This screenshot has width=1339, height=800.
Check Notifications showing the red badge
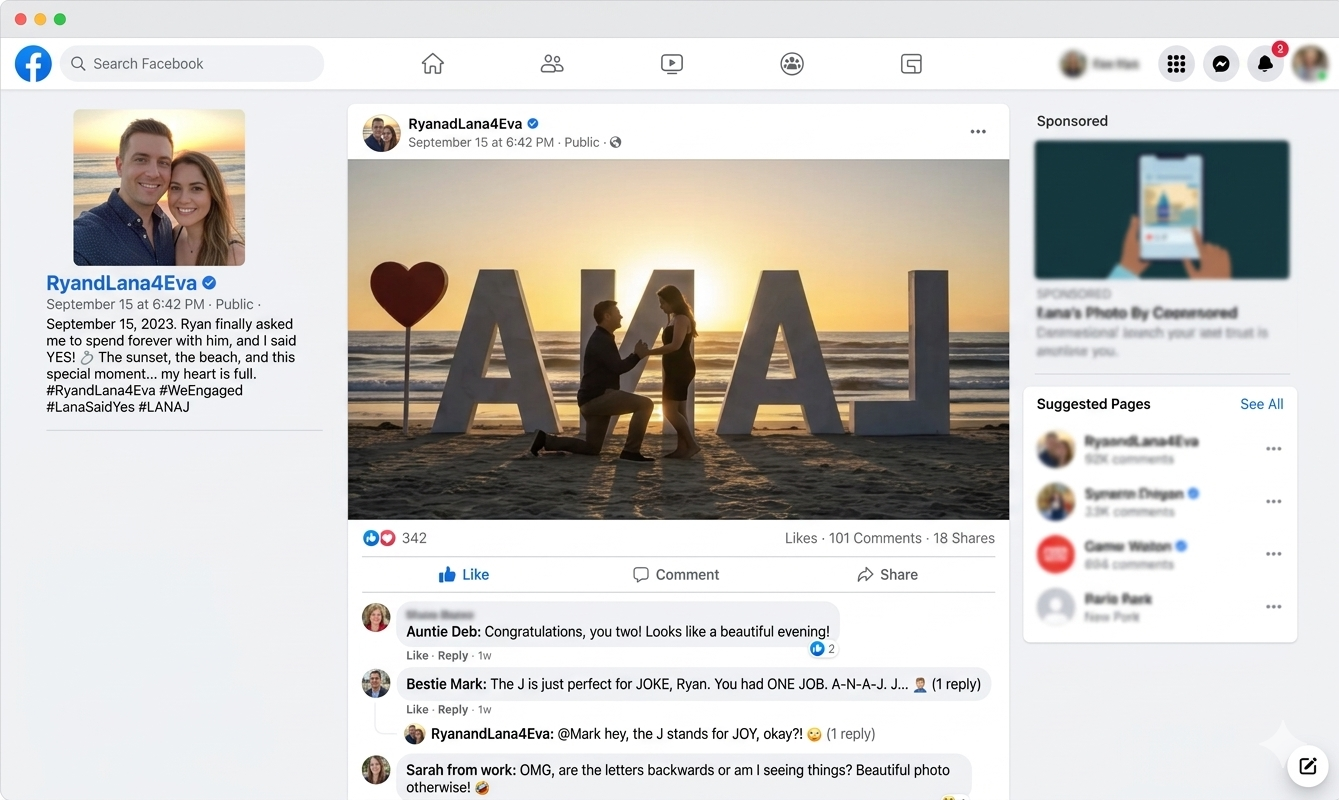tap(1264, 64)
